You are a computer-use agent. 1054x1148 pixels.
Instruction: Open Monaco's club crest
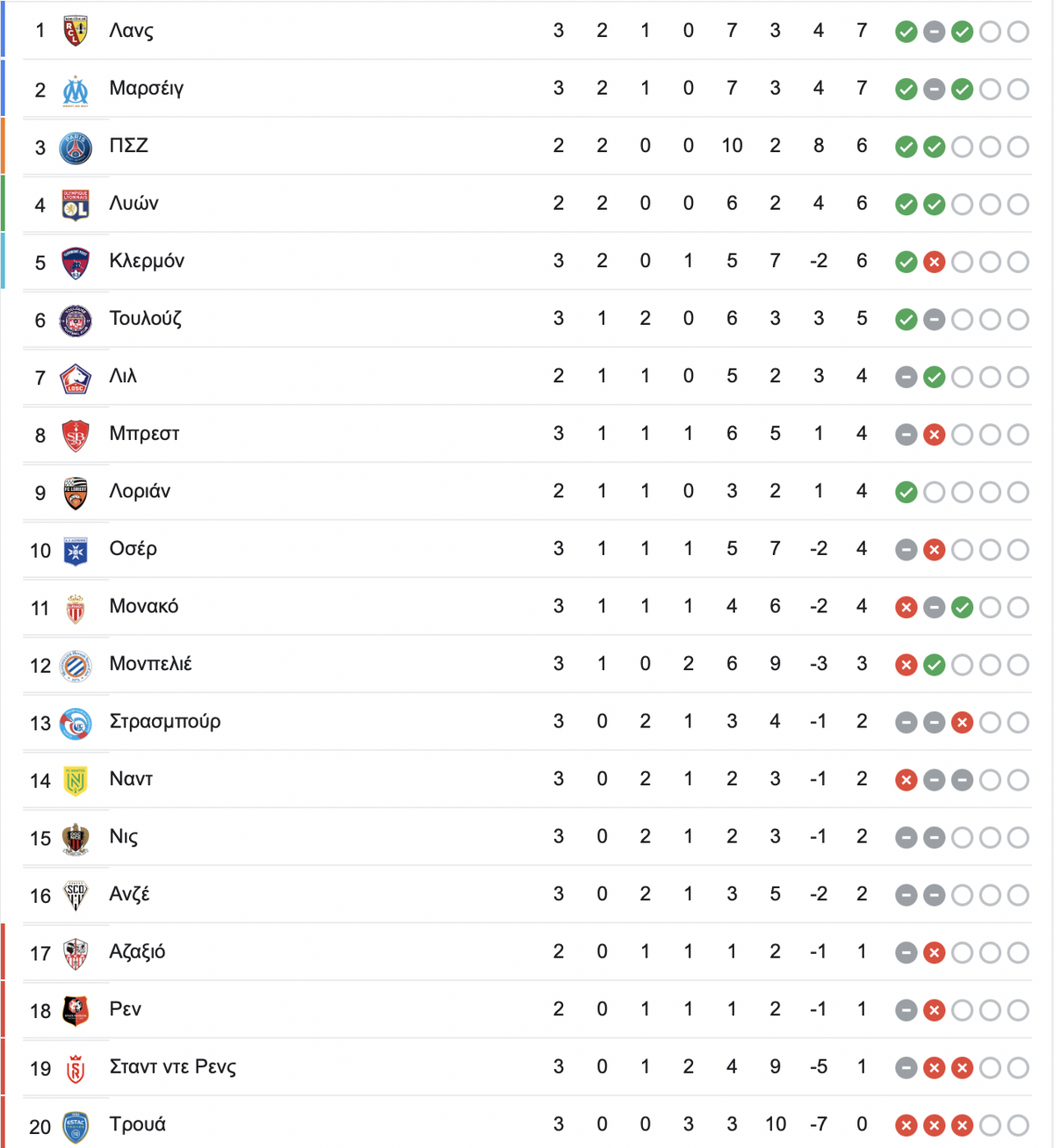[x=76, y=608]
